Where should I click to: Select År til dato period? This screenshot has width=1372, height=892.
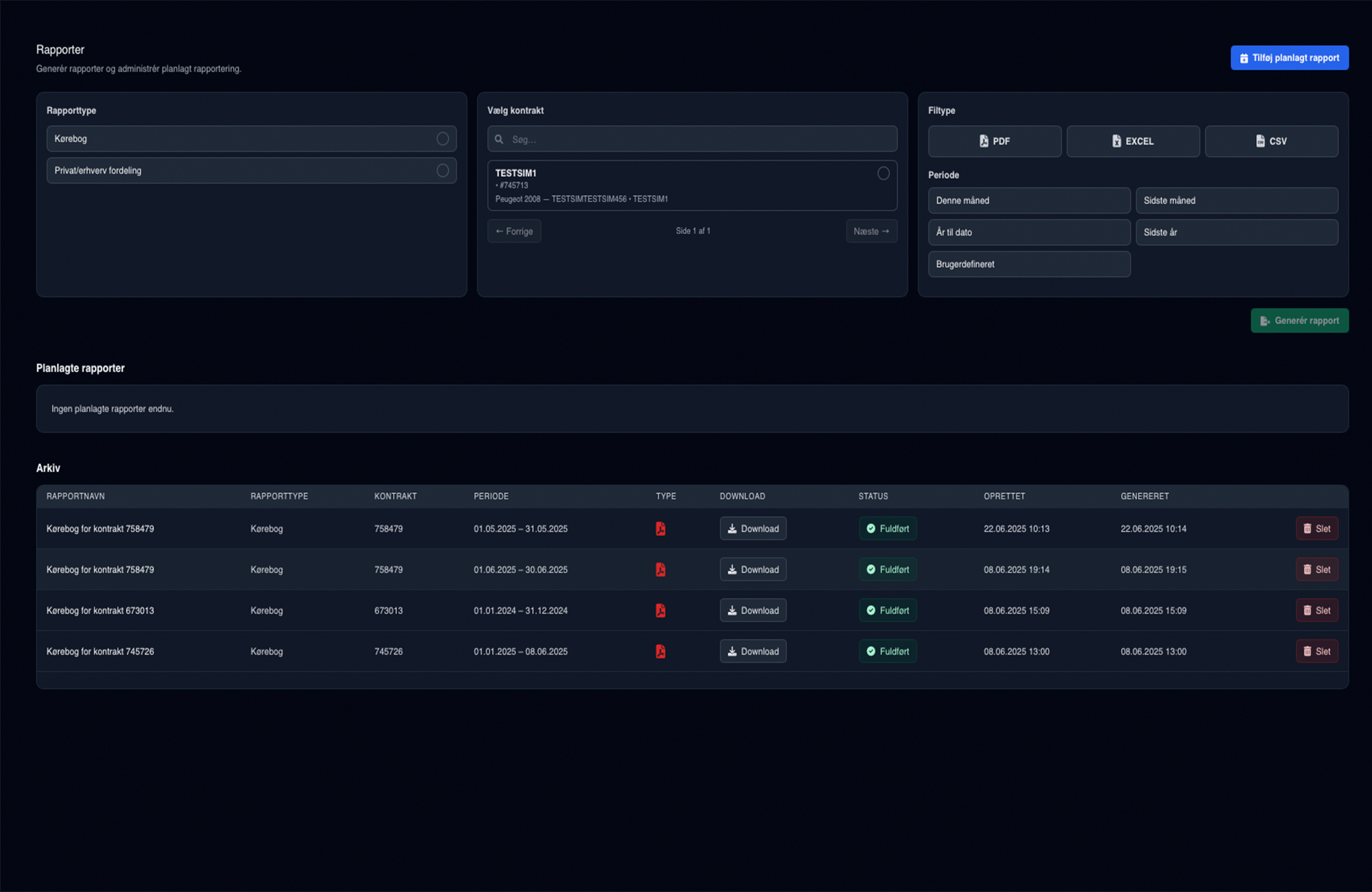1028,233
